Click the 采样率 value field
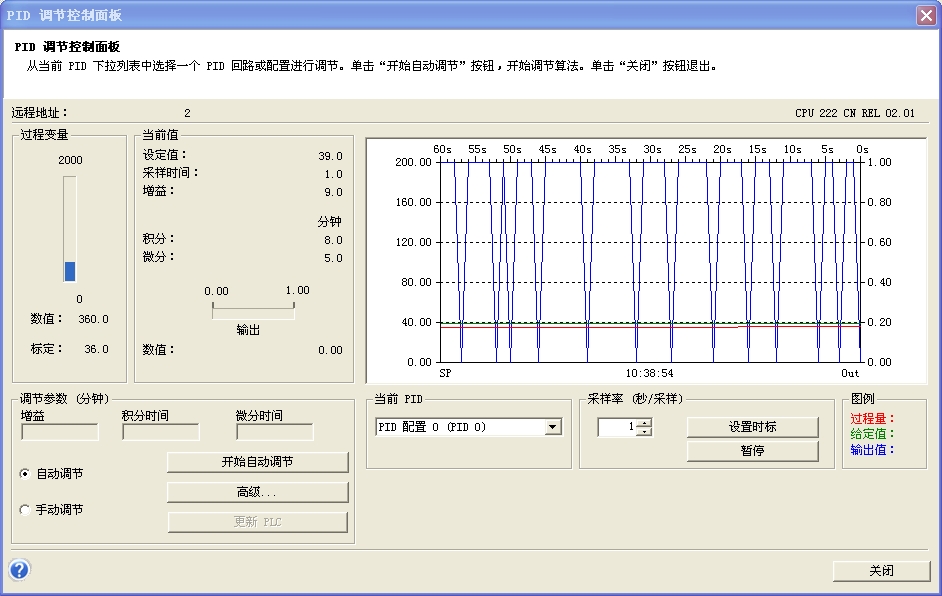This screenshot has height=596, width=942. [x=618, y=427]
